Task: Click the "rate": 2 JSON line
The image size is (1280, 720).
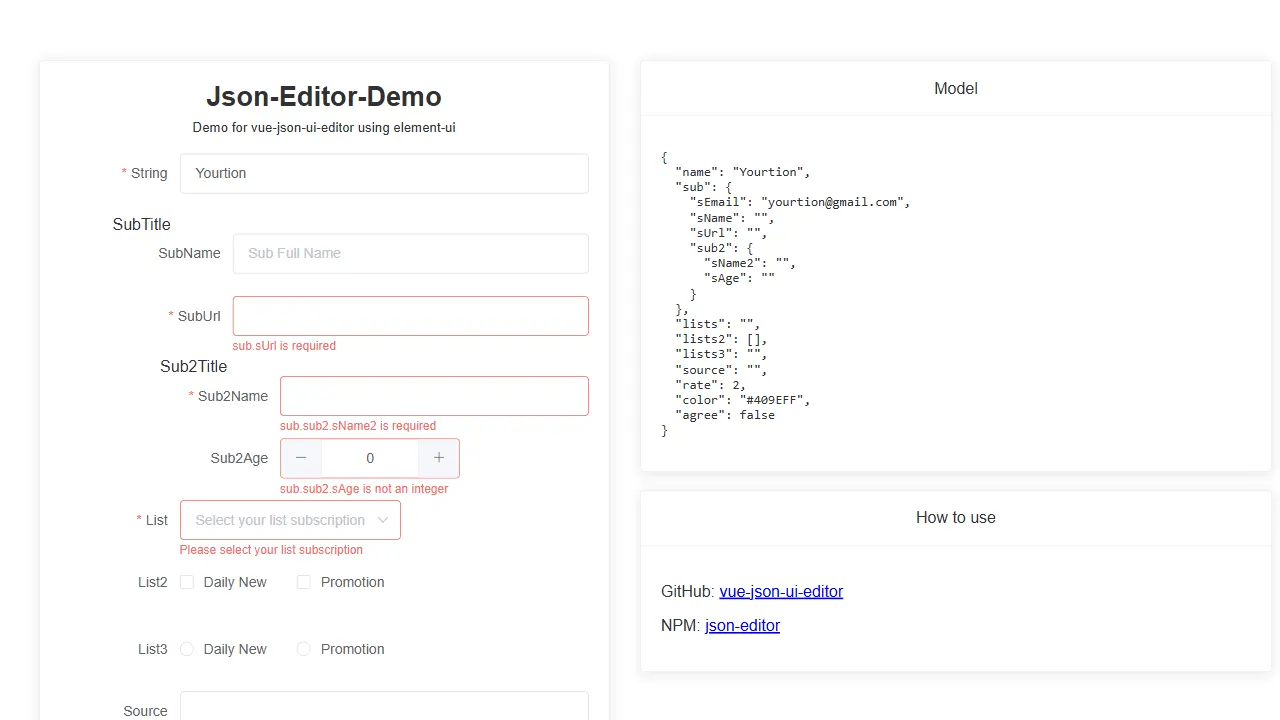Action: tap(711, 385)
